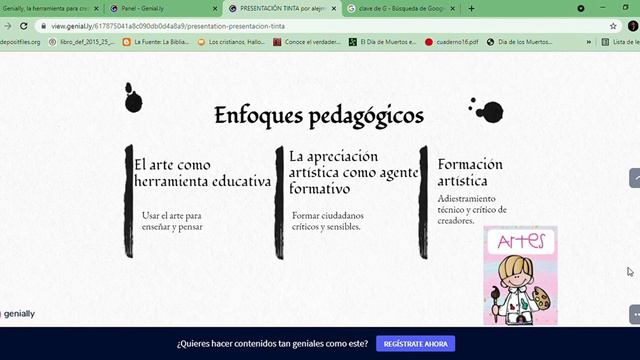Click the REGÍSTRATE AHORA button
The height and width of the screenshot is (360, 640).
click(x=416, y=344)
